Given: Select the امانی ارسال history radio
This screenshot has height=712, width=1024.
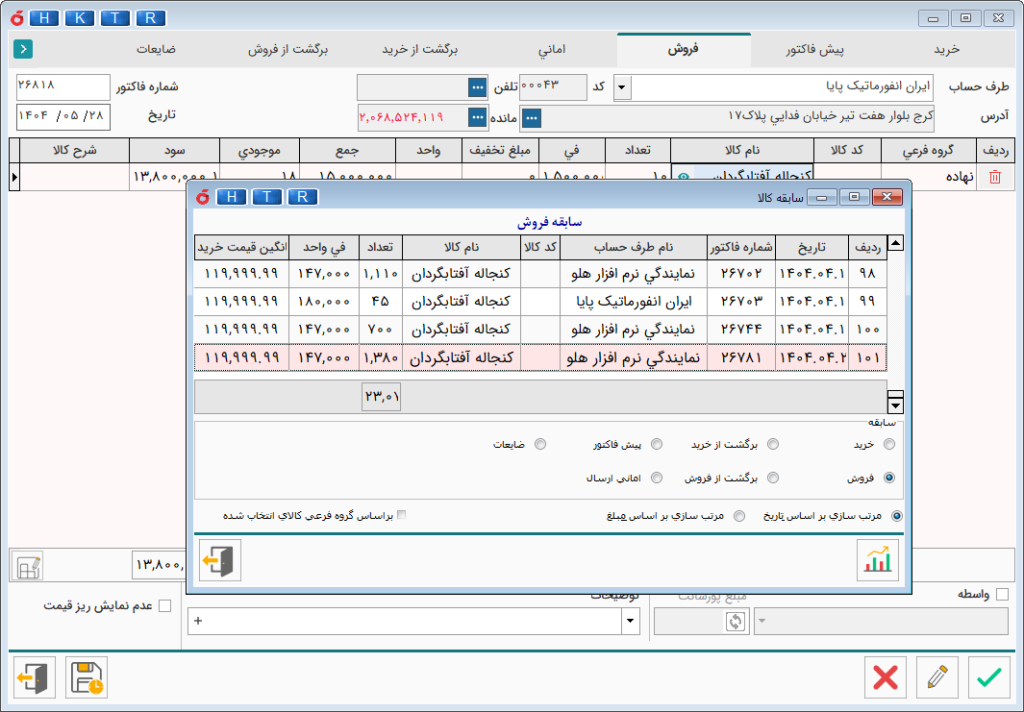Looking at the screenshot, I should (656, 477).
